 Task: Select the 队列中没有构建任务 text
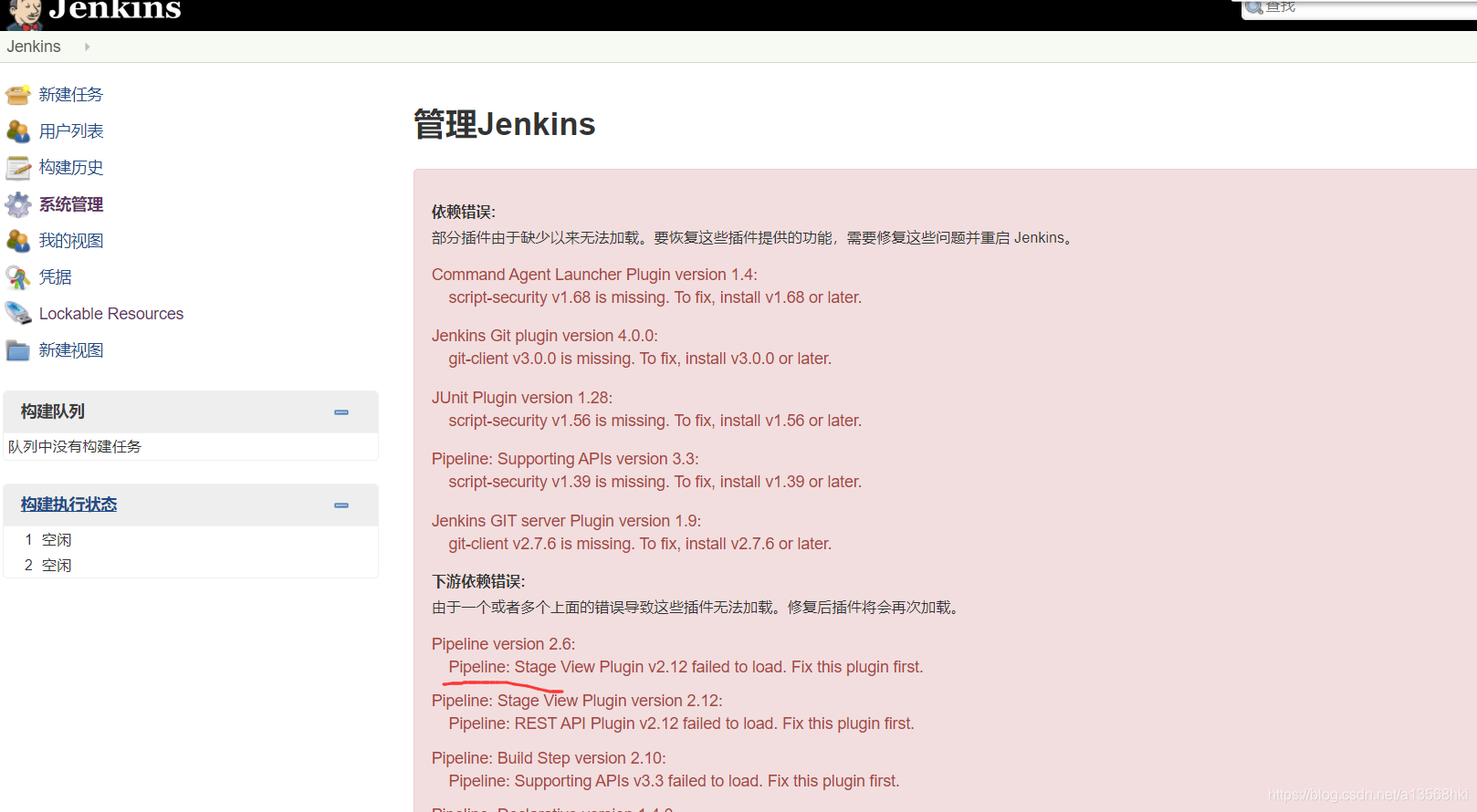(x=75, y=446)
